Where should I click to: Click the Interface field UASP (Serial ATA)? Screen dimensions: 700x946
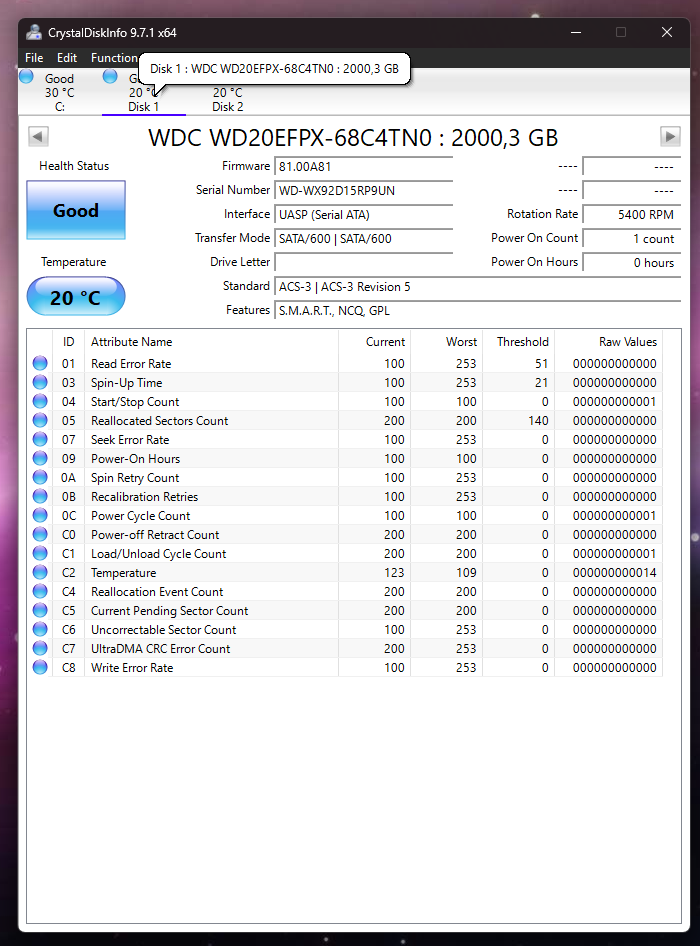click(363, 215)
